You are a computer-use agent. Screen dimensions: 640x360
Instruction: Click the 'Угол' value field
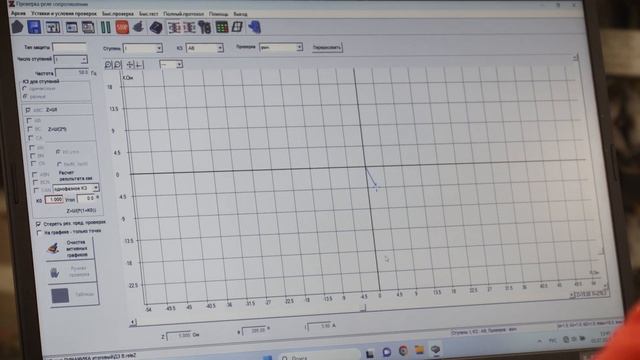87,198
